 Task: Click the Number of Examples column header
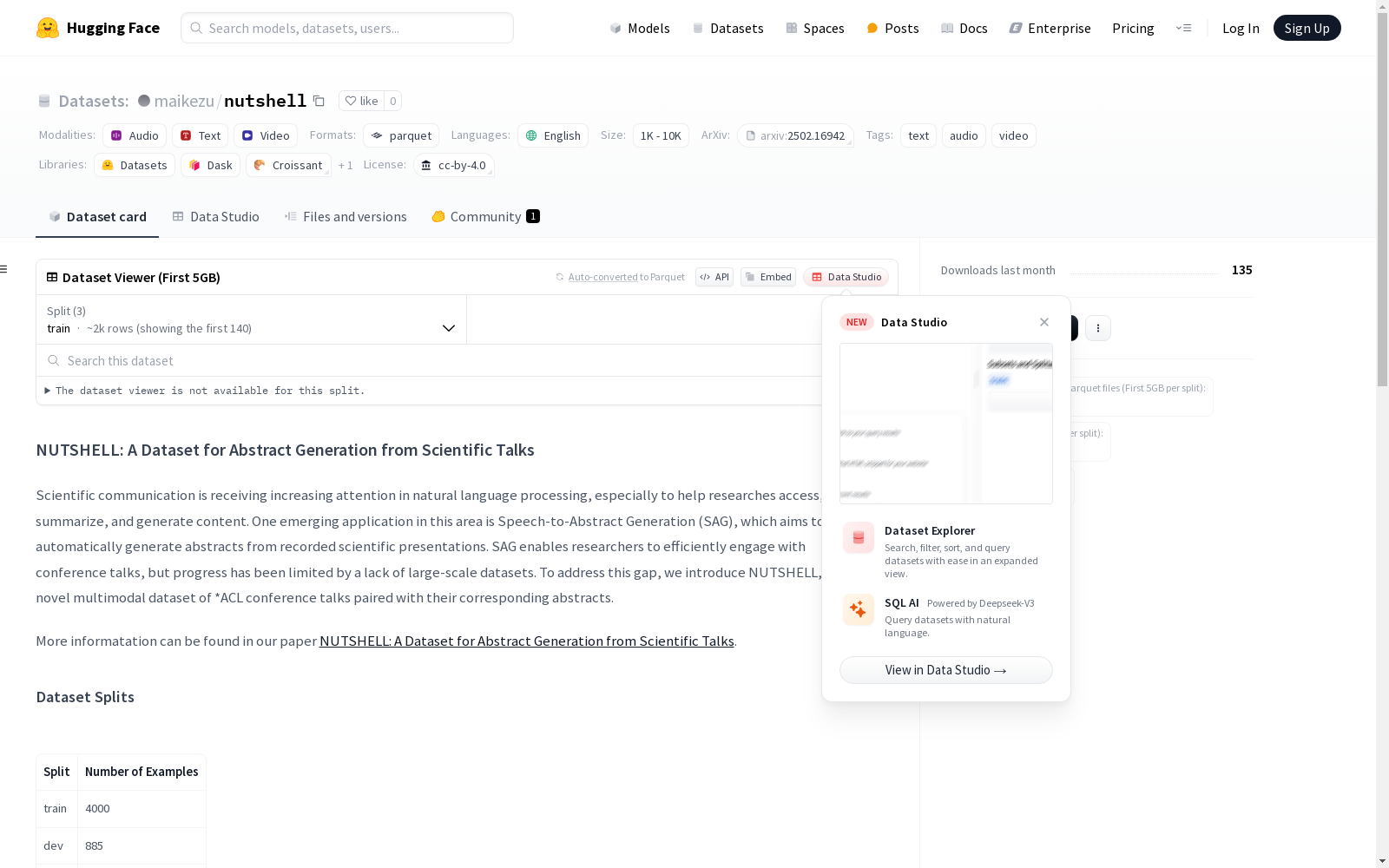click(142, 772)
